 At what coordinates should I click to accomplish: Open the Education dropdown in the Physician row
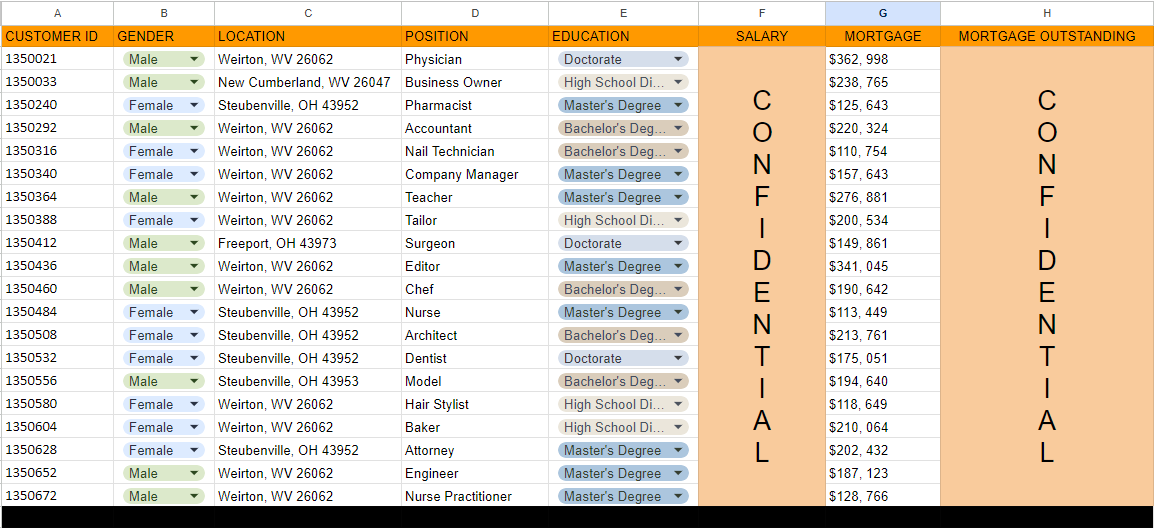[x=678, y=59]
